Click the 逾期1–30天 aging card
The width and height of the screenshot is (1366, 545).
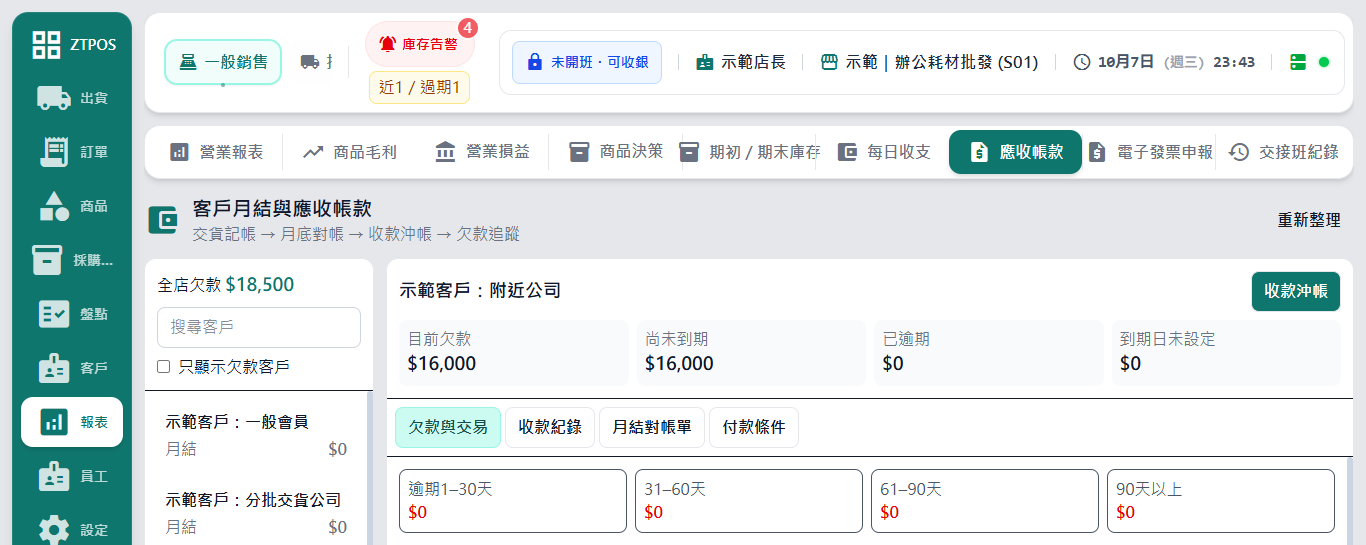tap(513, 501)
